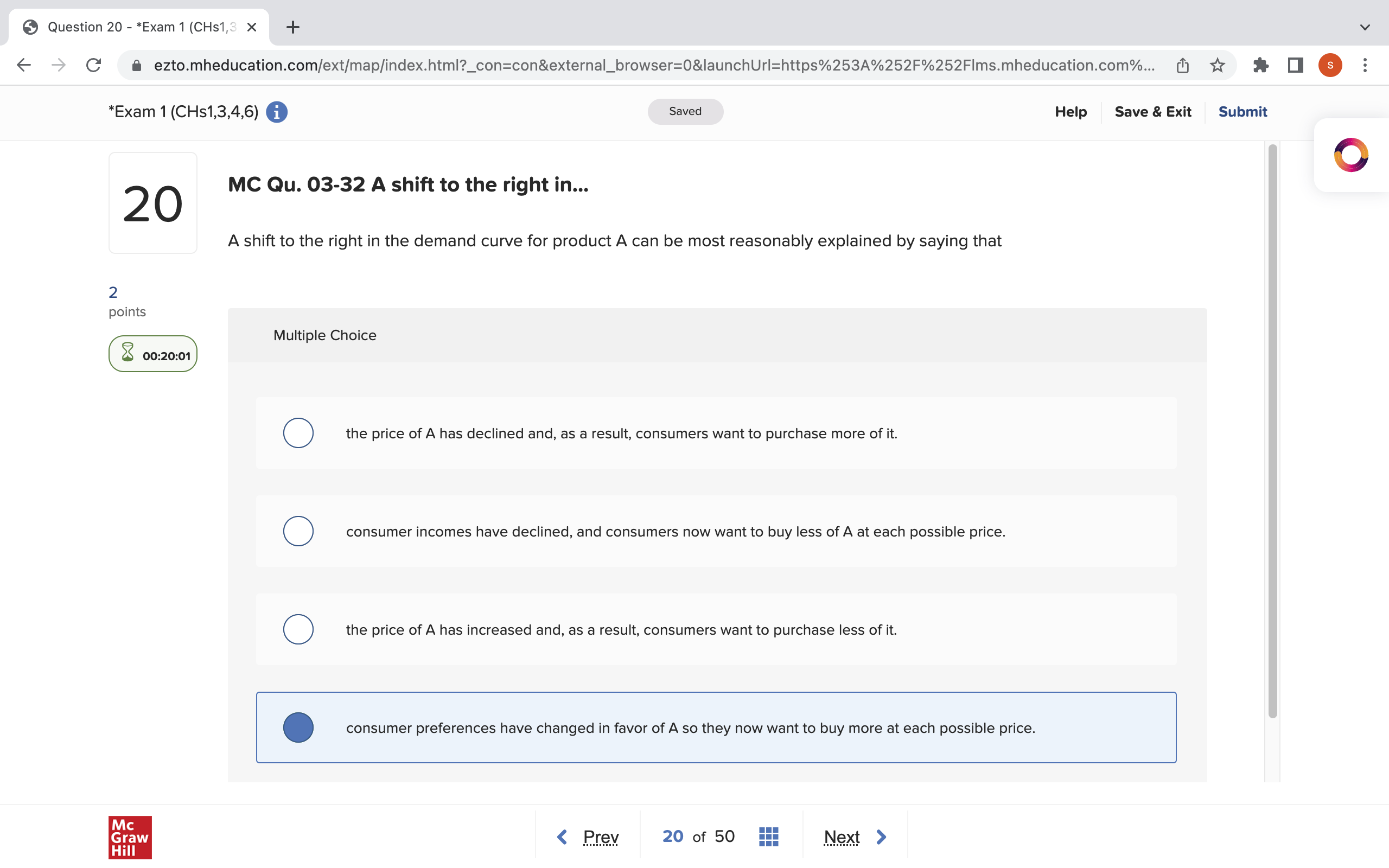
Task: Reload the exam page
Action: click(x=93, y=66)
